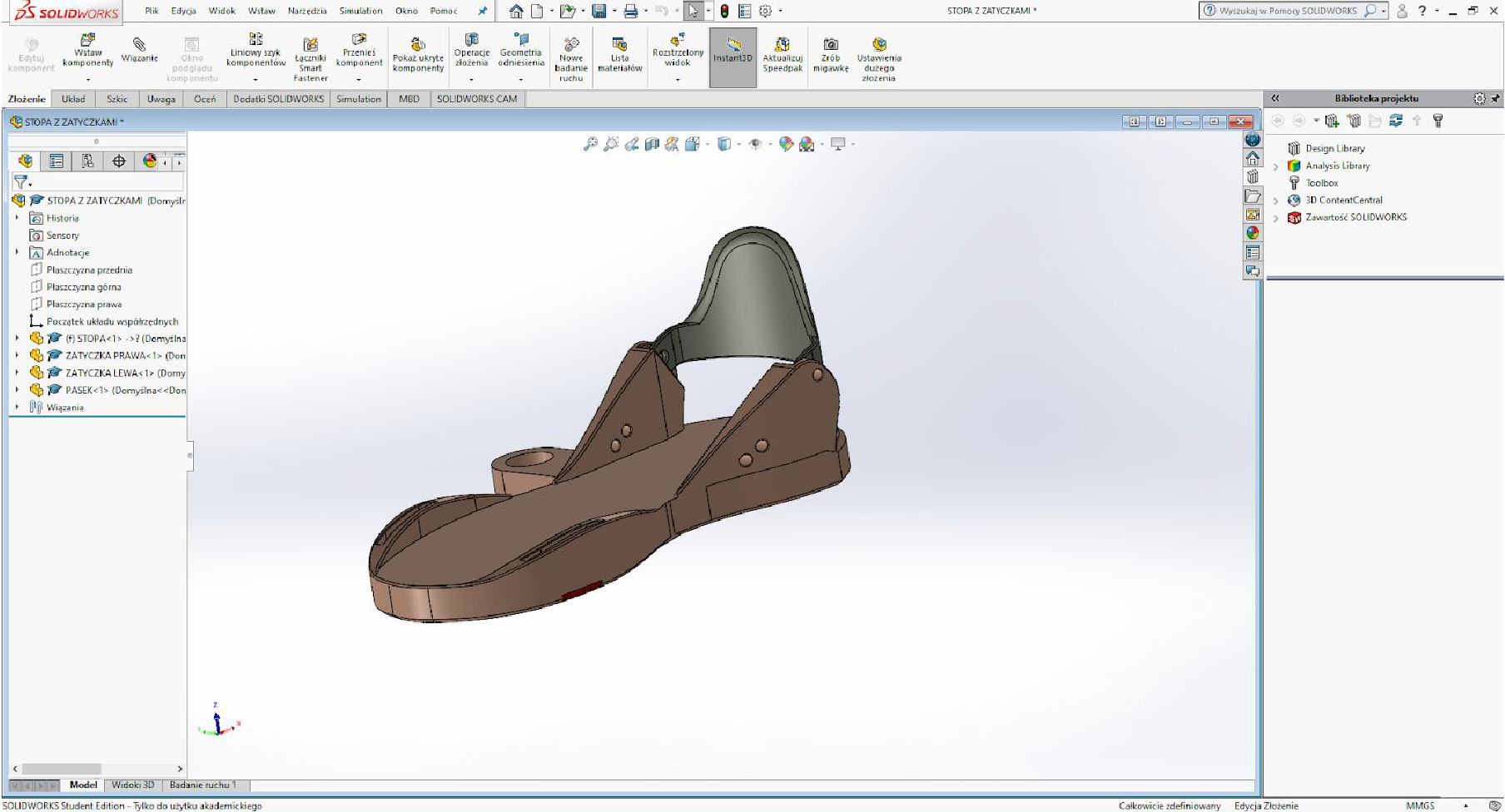Click the Przenieś komponent icon
Screen dimensions: 1505x812
point(359,40)
